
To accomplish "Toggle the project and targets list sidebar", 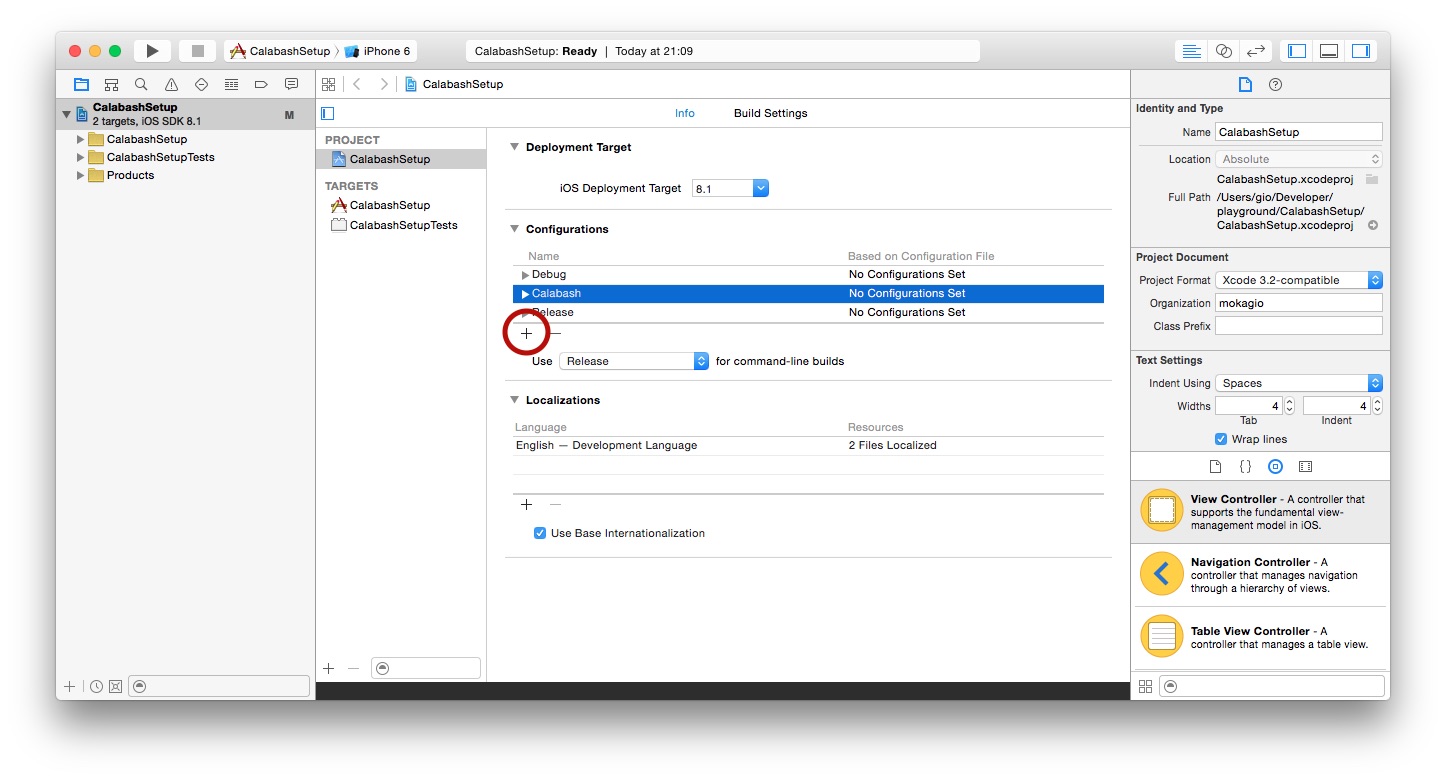I will pyautogui.click(x=327, y=114).
